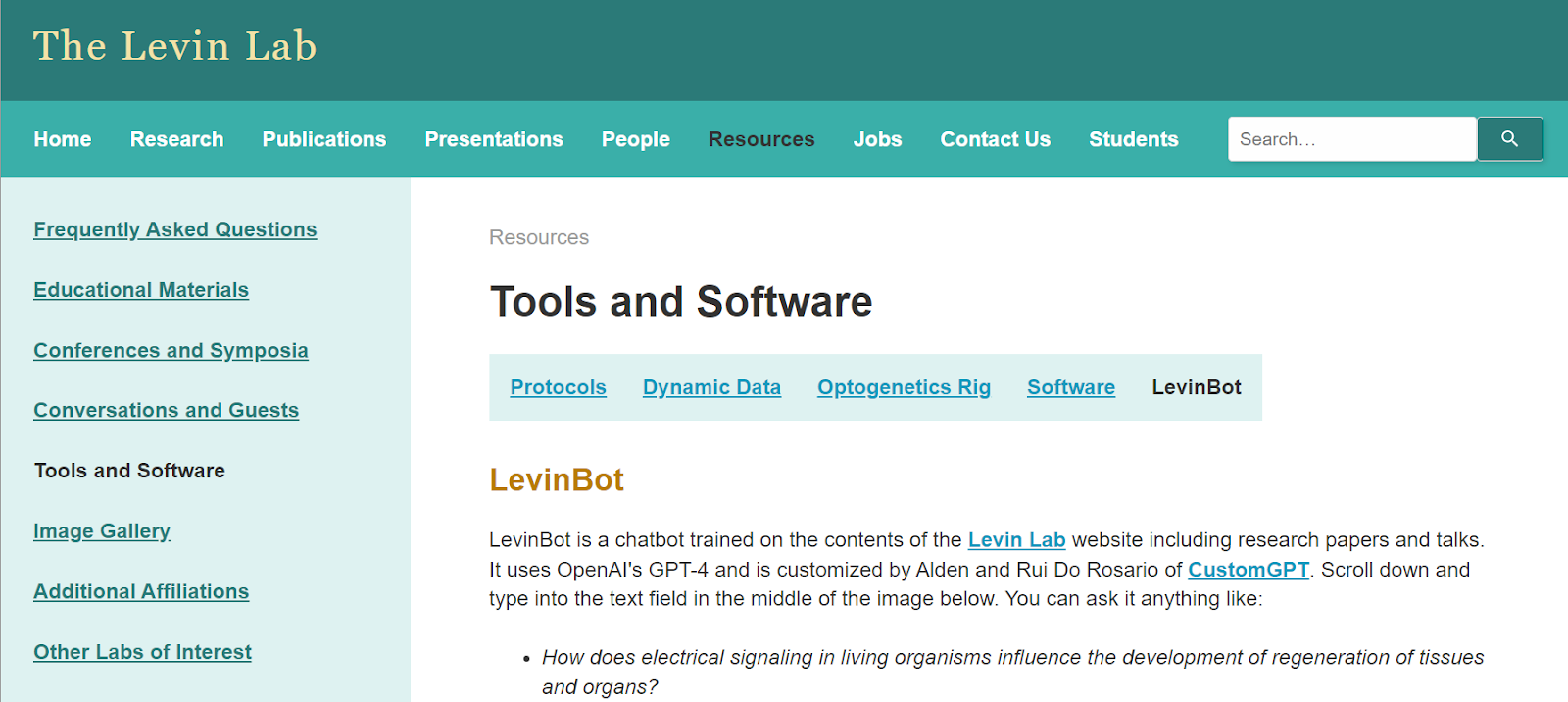Open the People menu item
The image size is (1568, 702).
click(636, 139)
